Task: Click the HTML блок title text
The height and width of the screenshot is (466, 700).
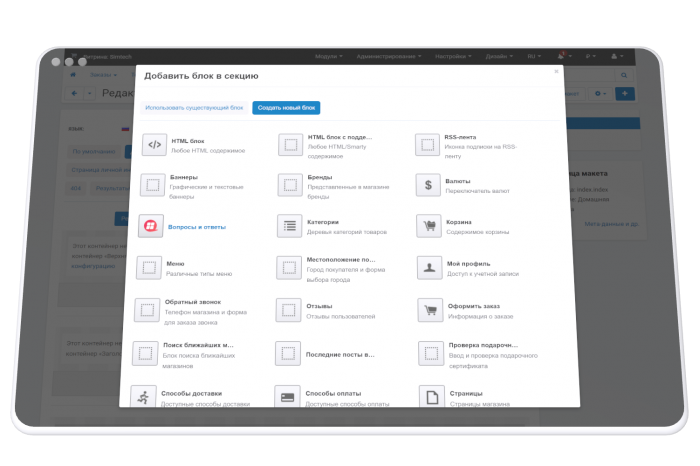Action: (x=188, y=141)
